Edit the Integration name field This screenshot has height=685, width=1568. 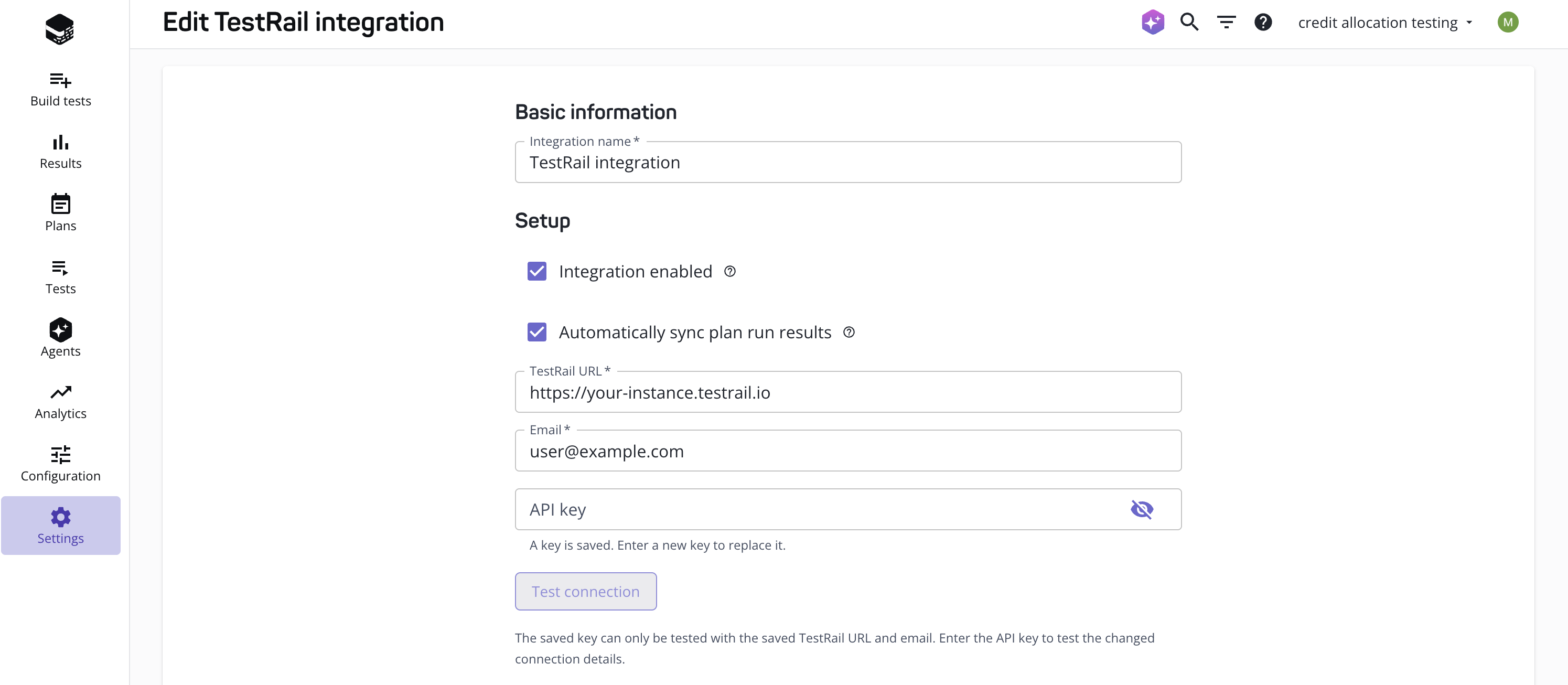tap(848, 162)
